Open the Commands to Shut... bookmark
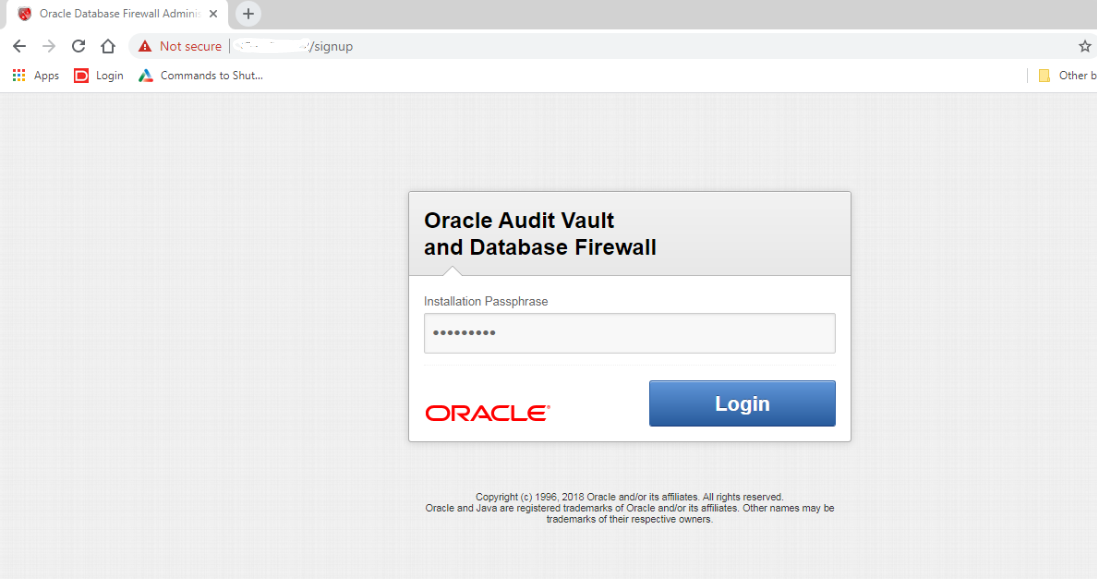Screen dimensions: 1097x579 pos(200,75)
